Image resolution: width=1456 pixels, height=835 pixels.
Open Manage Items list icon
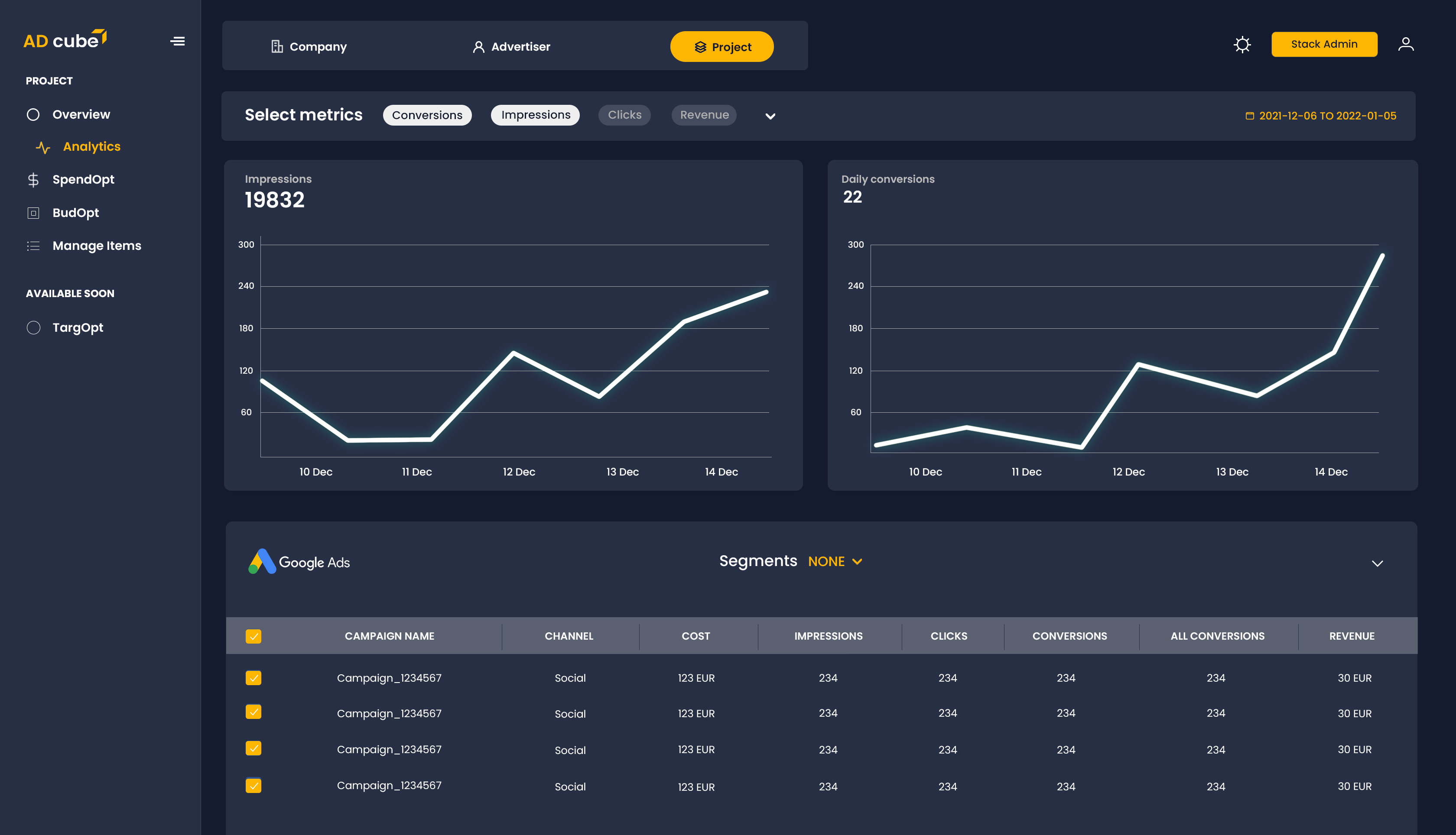point(33,246)
